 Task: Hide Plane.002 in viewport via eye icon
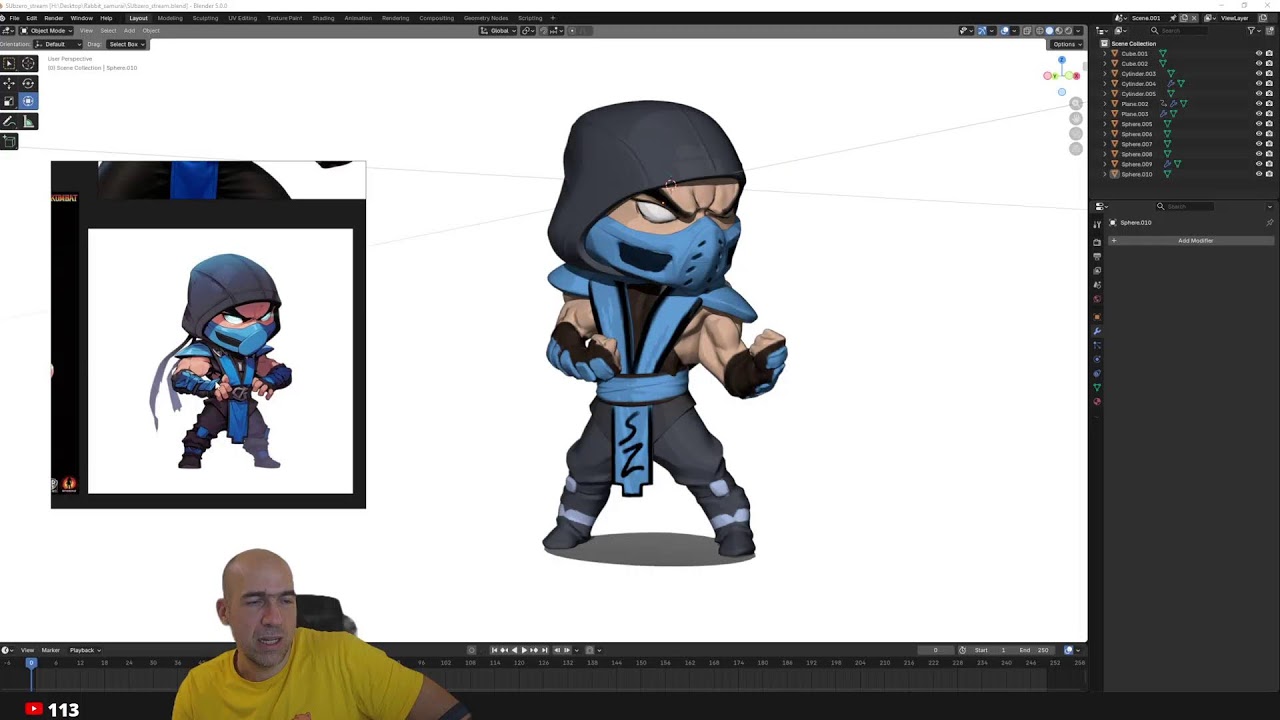coord(1259,103)
